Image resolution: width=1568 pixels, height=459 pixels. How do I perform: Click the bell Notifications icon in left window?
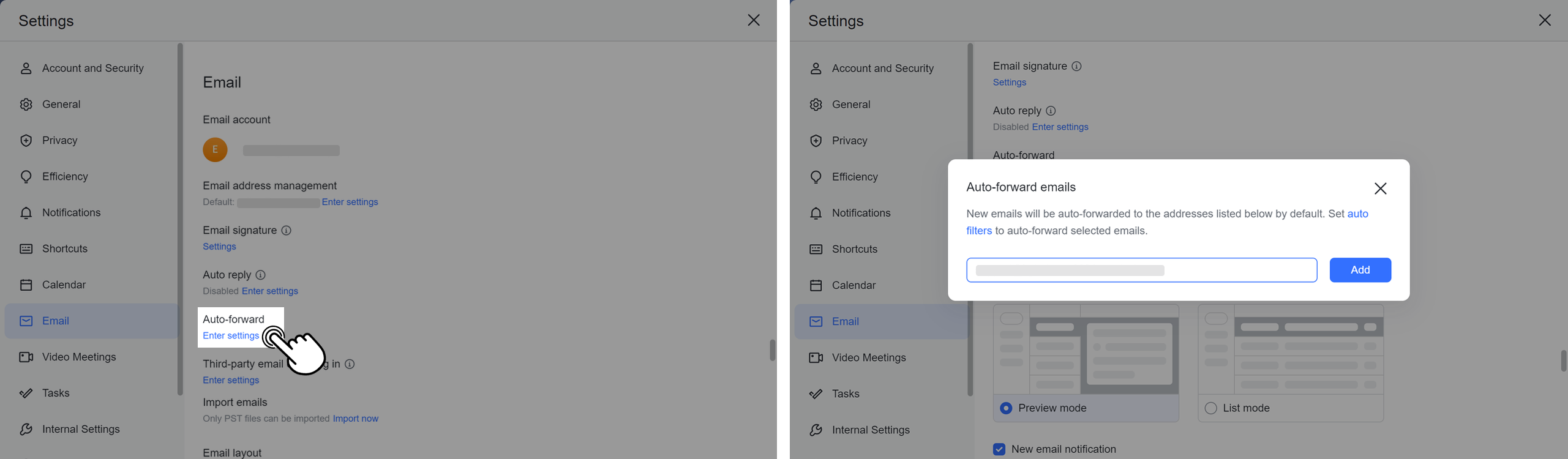coord(26,213)
